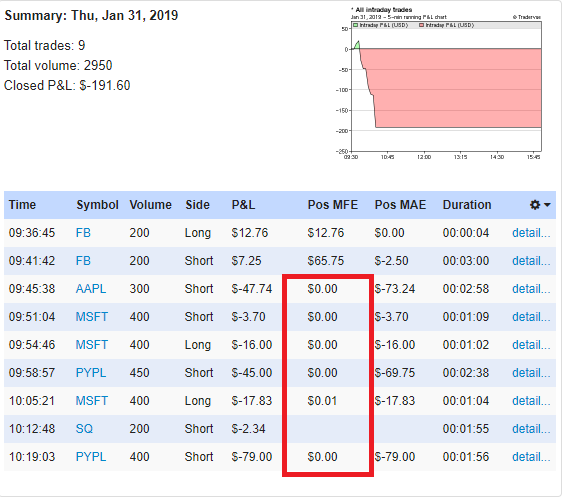Open the SQ symbol link
This screenshot has width=563, height=501.
pos(84,429)
